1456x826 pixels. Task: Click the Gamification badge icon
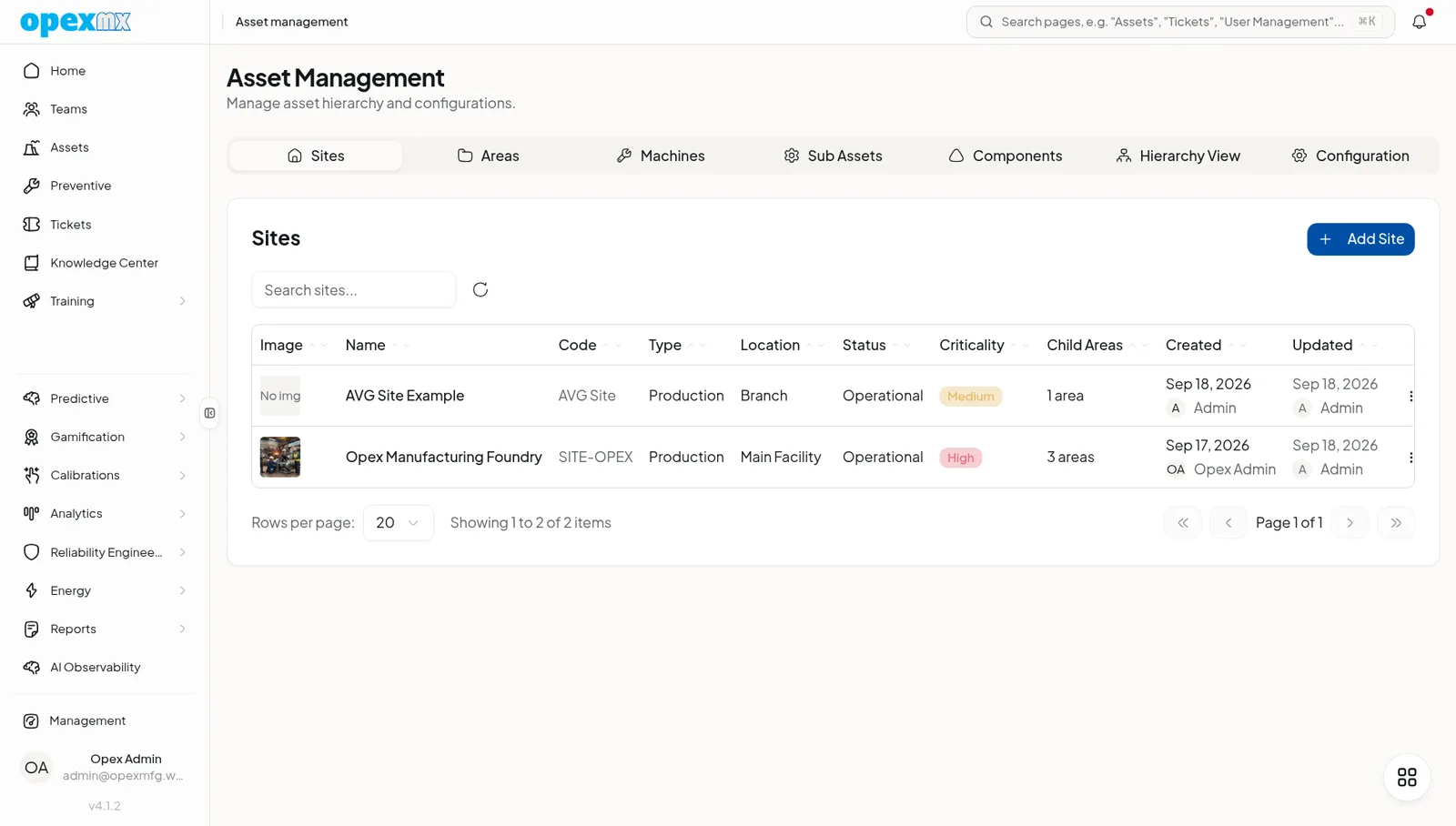click(x=32, y=437)
